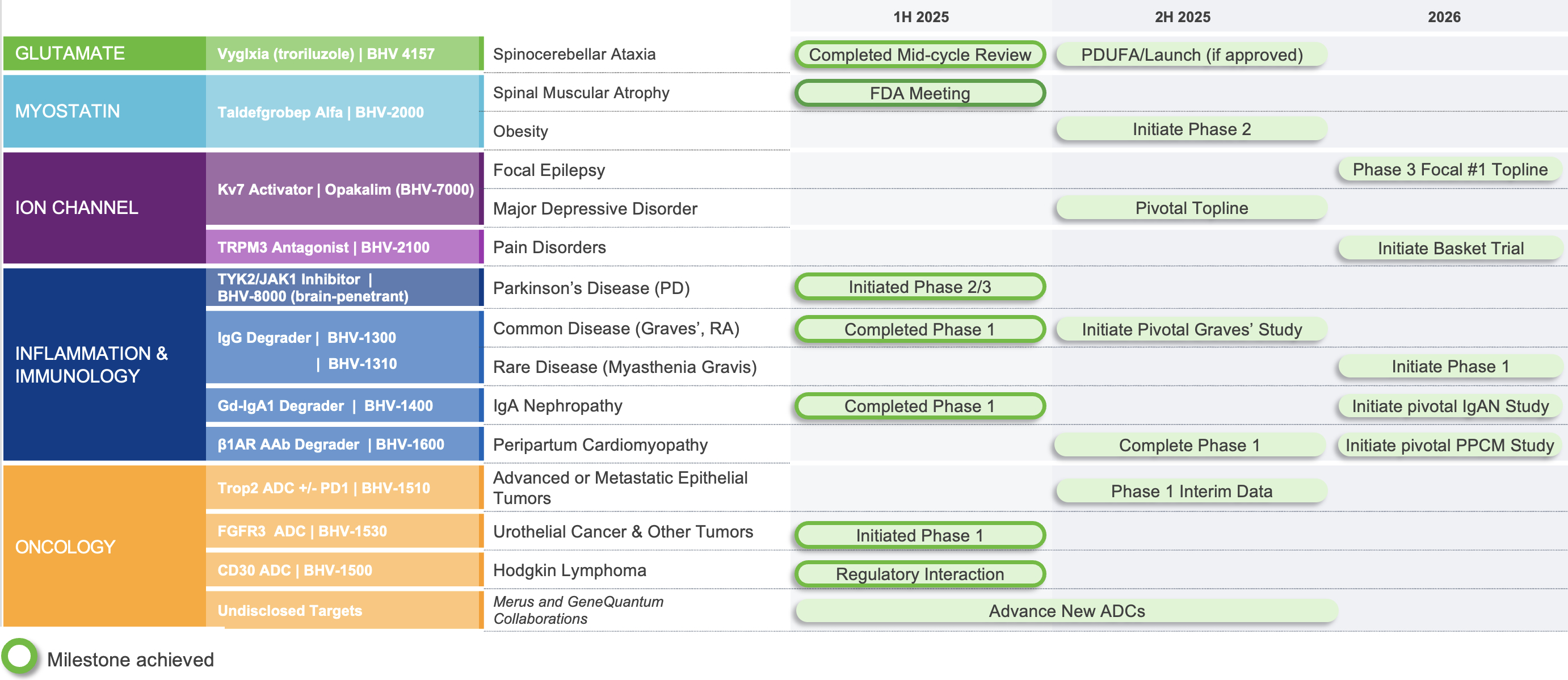Select the 1H 2025 column header
Viewport: 1568px width, 680px height.
pyautogui.click(x=920, y=17)
